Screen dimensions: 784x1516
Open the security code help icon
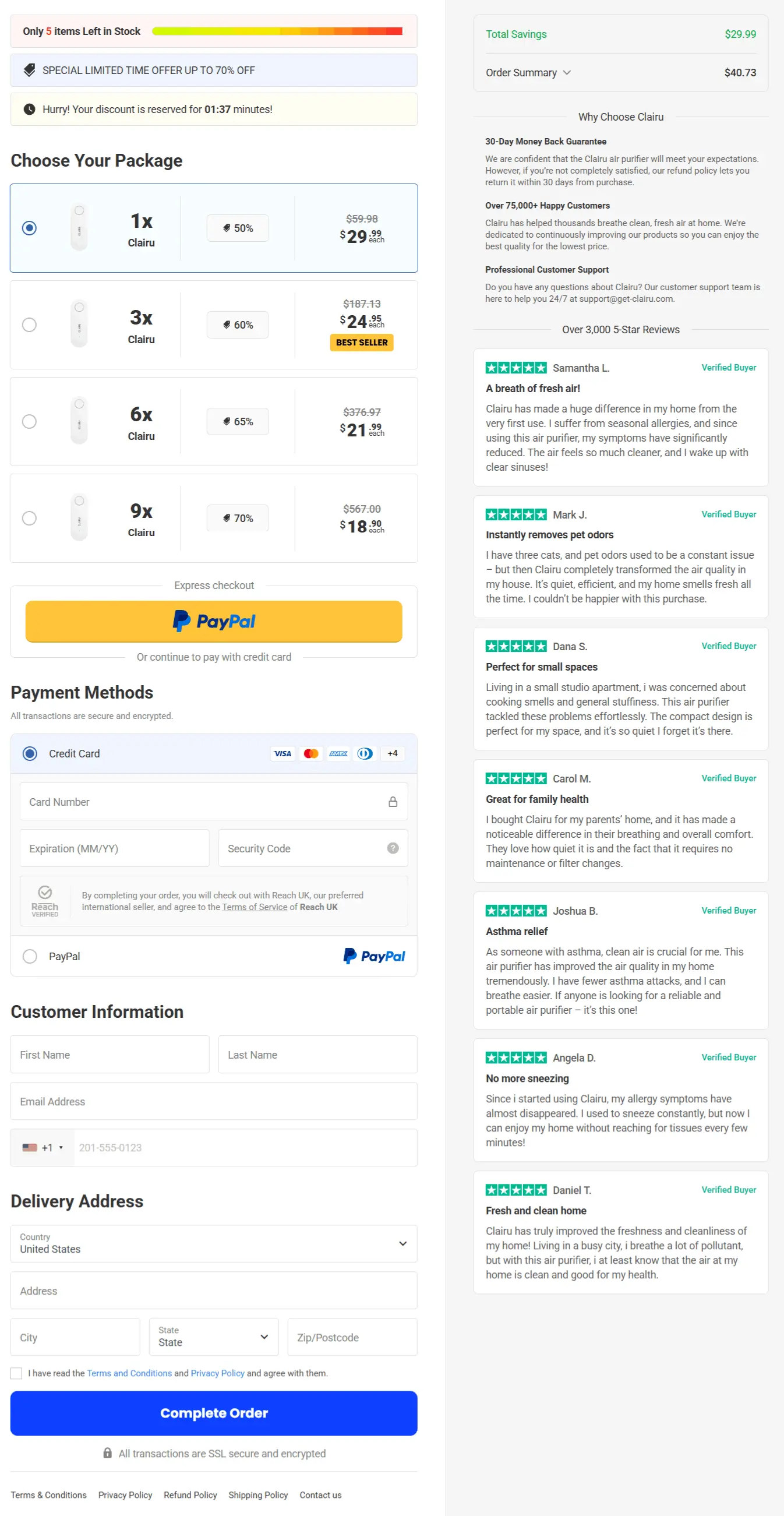(393, 848)
